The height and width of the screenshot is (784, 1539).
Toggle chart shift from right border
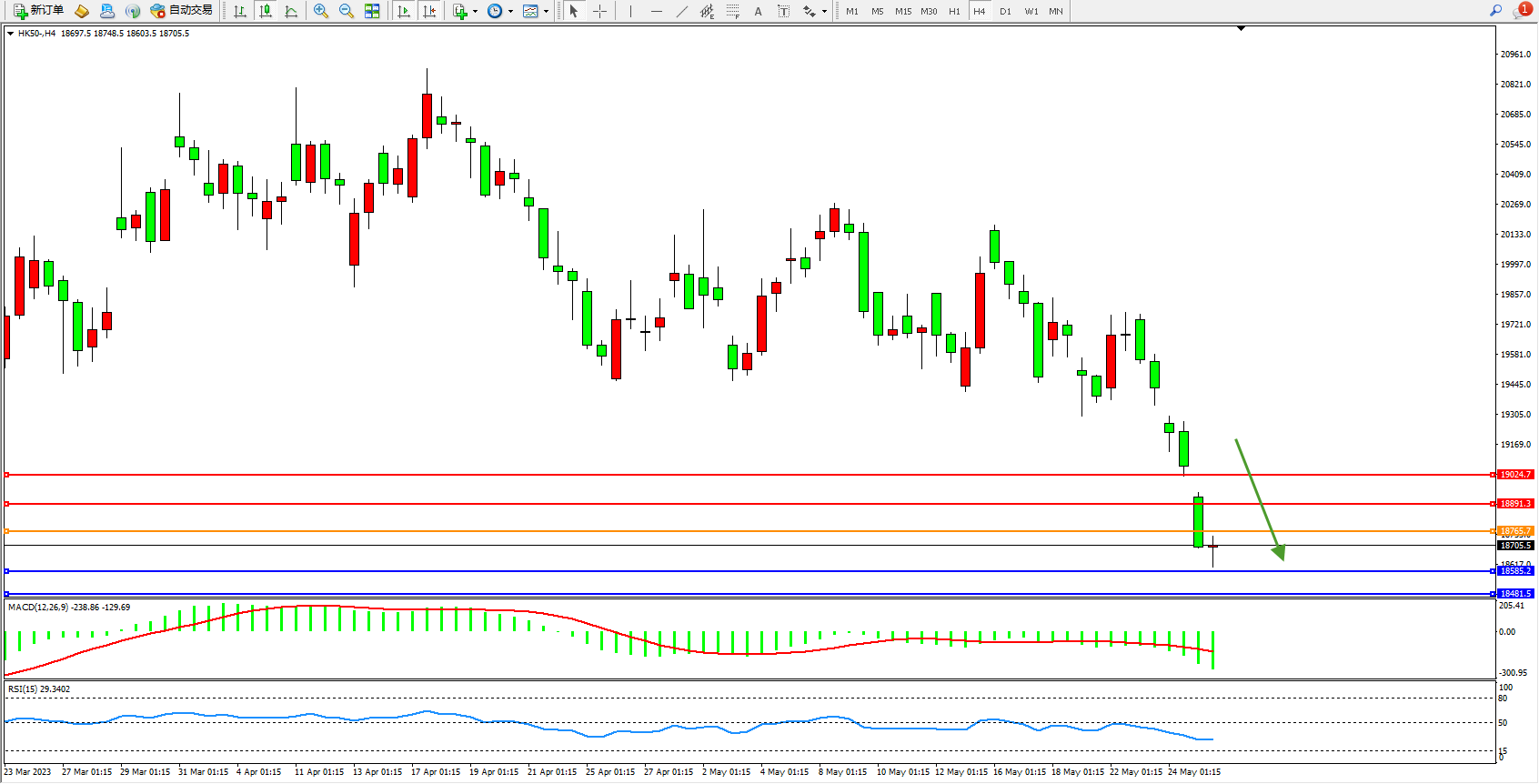[429, 11]
